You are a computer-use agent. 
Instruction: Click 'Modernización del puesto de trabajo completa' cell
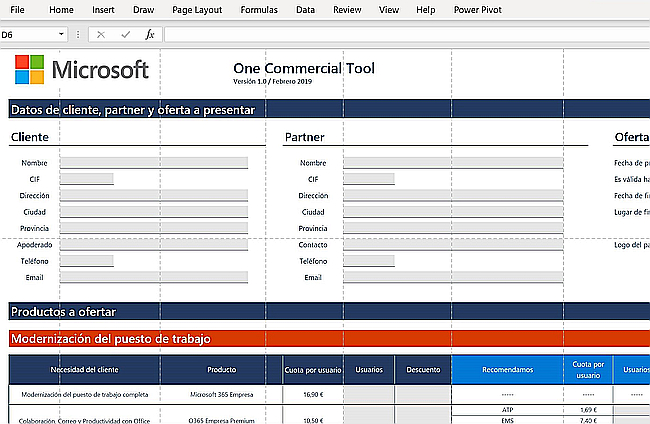(84, 395)
